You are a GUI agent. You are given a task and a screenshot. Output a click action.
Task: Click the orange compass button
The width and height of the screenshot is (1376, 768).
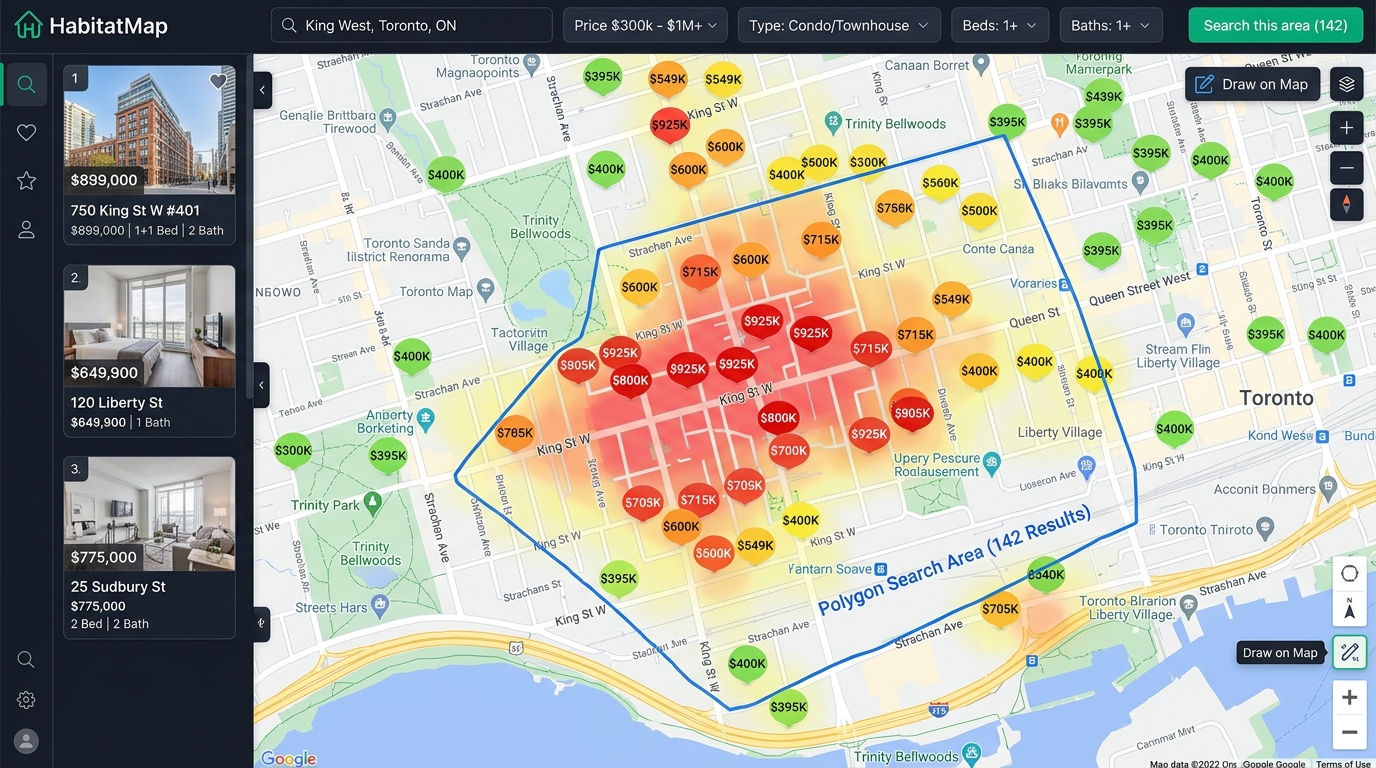tap(1347, 204)
